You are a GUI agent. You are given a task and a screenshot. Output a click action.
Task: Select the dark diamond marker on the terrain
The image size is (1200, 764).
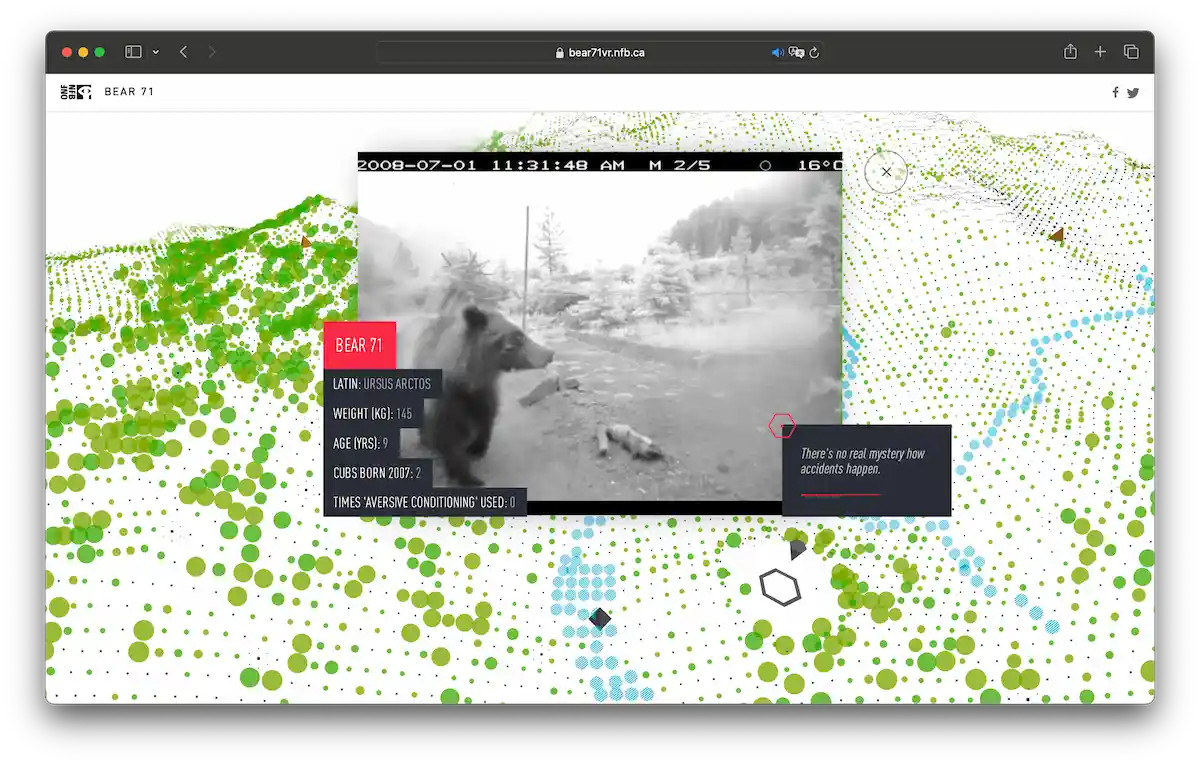pyautogui.click(x=600, y=619)
